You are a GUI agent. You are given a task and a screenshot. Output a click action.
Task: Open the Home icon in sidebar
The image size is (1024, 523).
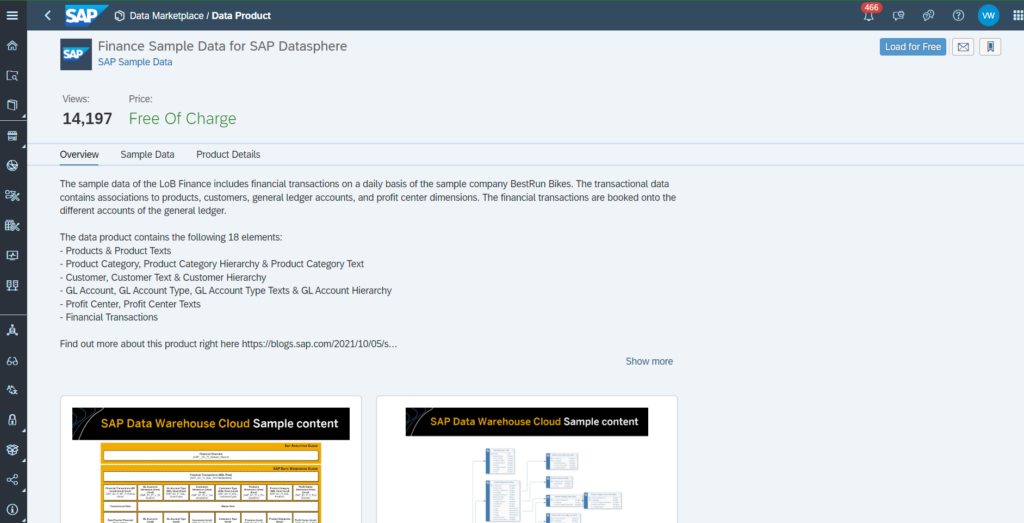point(13,46)
